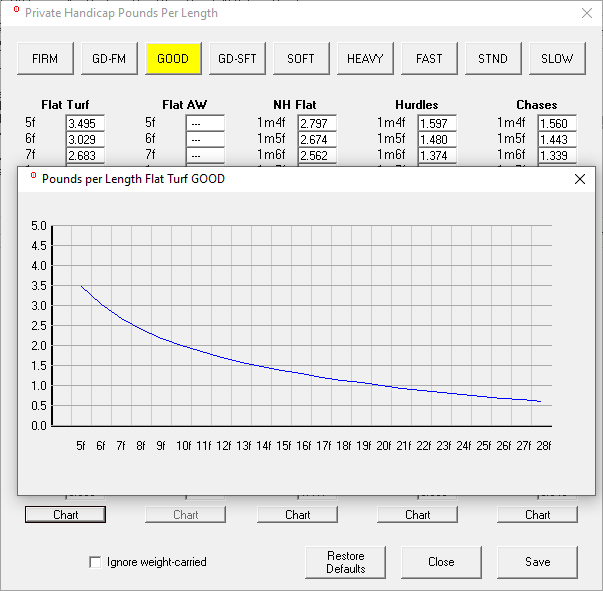The image size is (603, 591).
Task: Open the Flat Turf Chart button
Action: coord(65,514)
